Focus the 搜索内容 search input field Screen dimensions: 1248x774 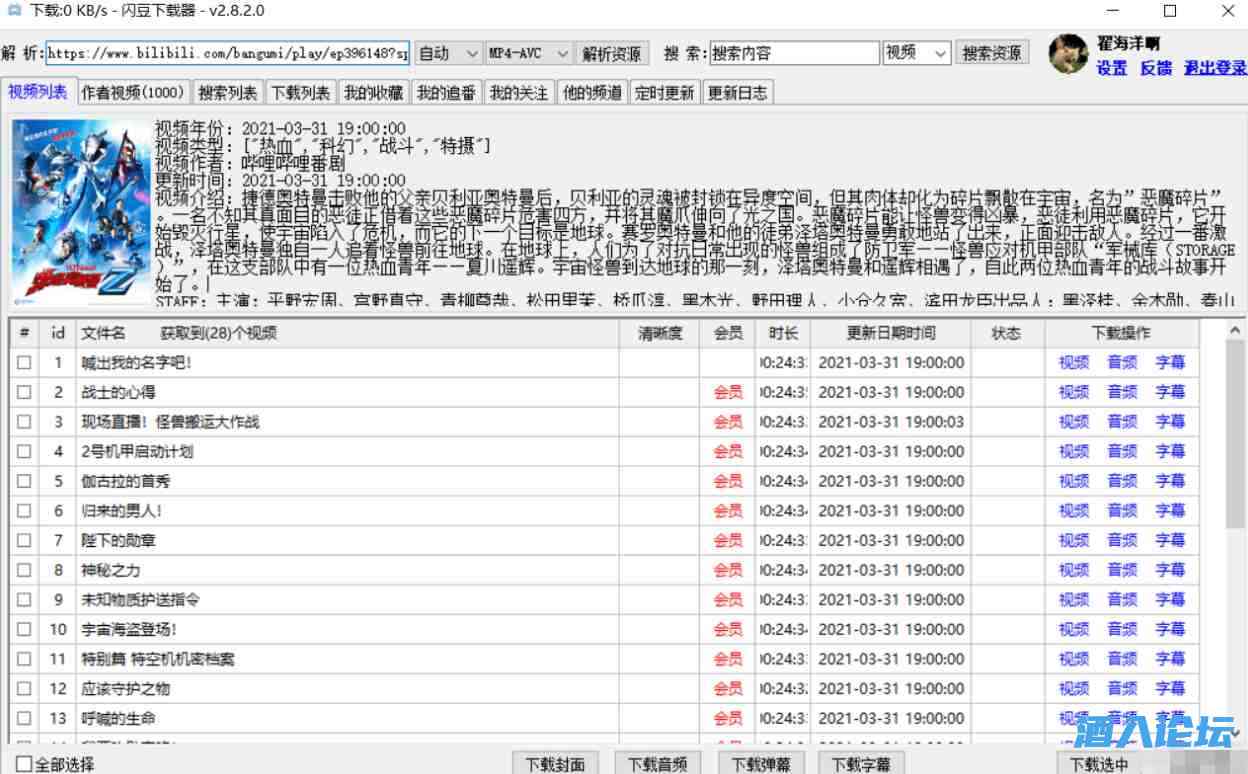click(x=794, y=53)
